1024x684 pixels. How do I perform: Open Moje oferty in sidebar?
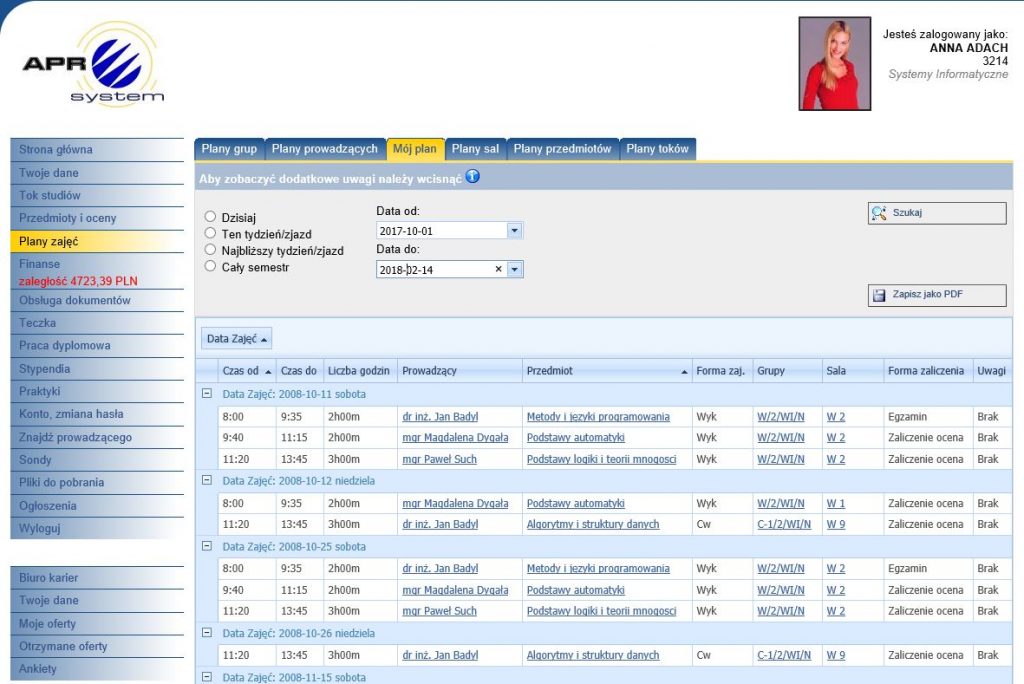pyautogui.click(x=97, y=623)
